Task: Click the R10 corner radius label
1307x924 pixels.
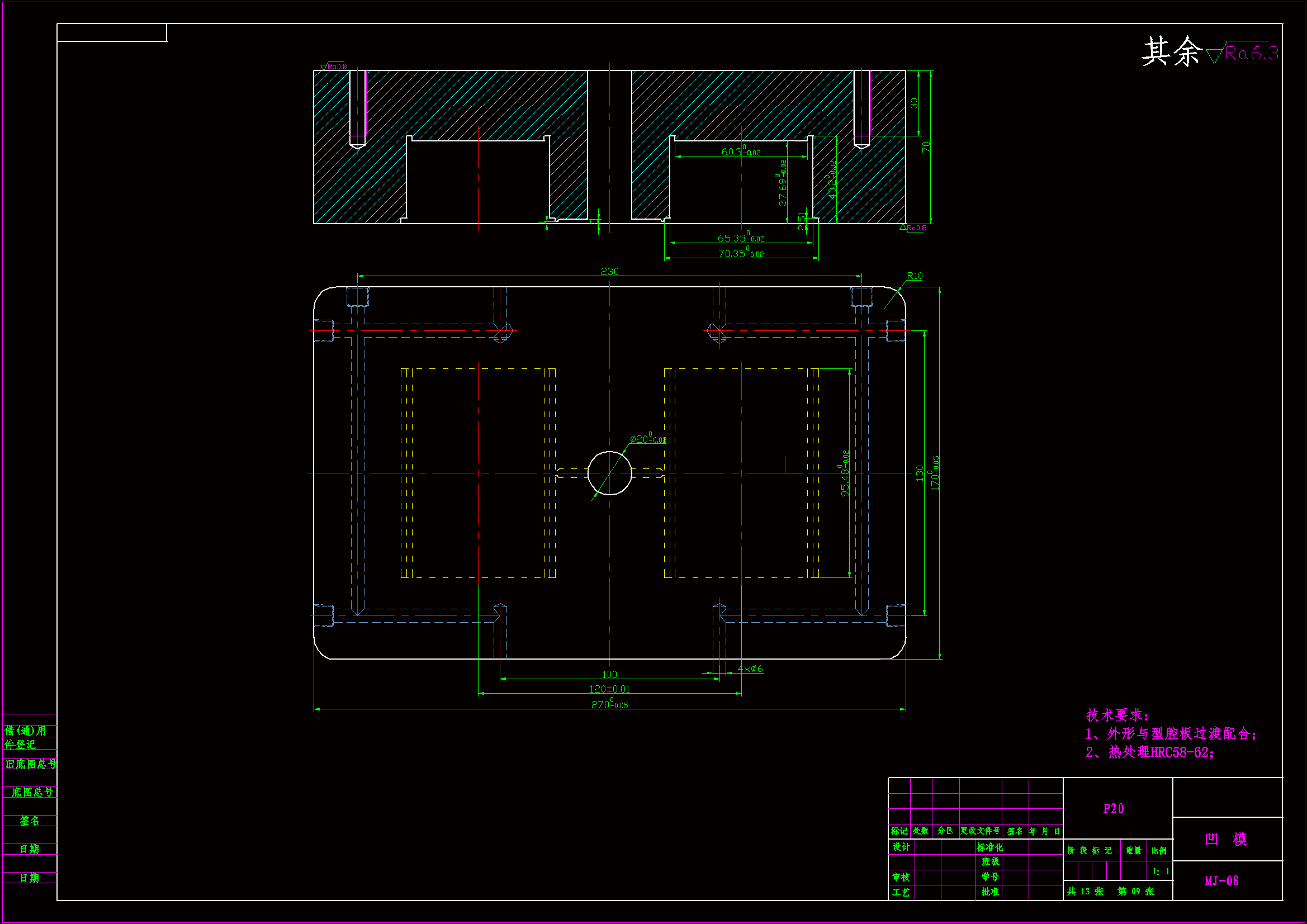Action: point(914,276)
